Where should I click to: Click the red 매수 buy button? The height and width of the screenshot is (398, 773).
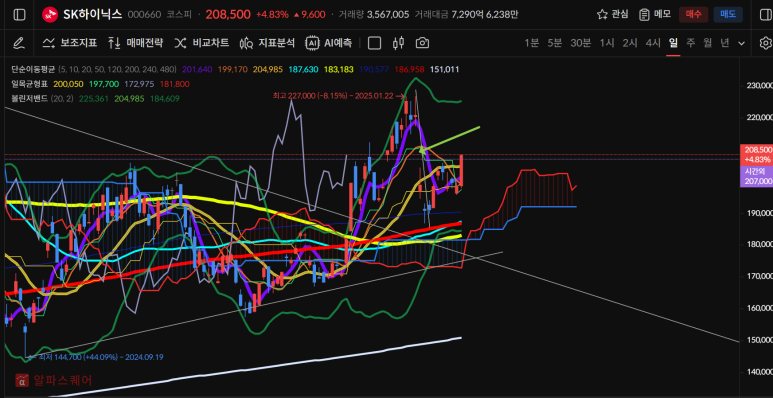[693, 14]
